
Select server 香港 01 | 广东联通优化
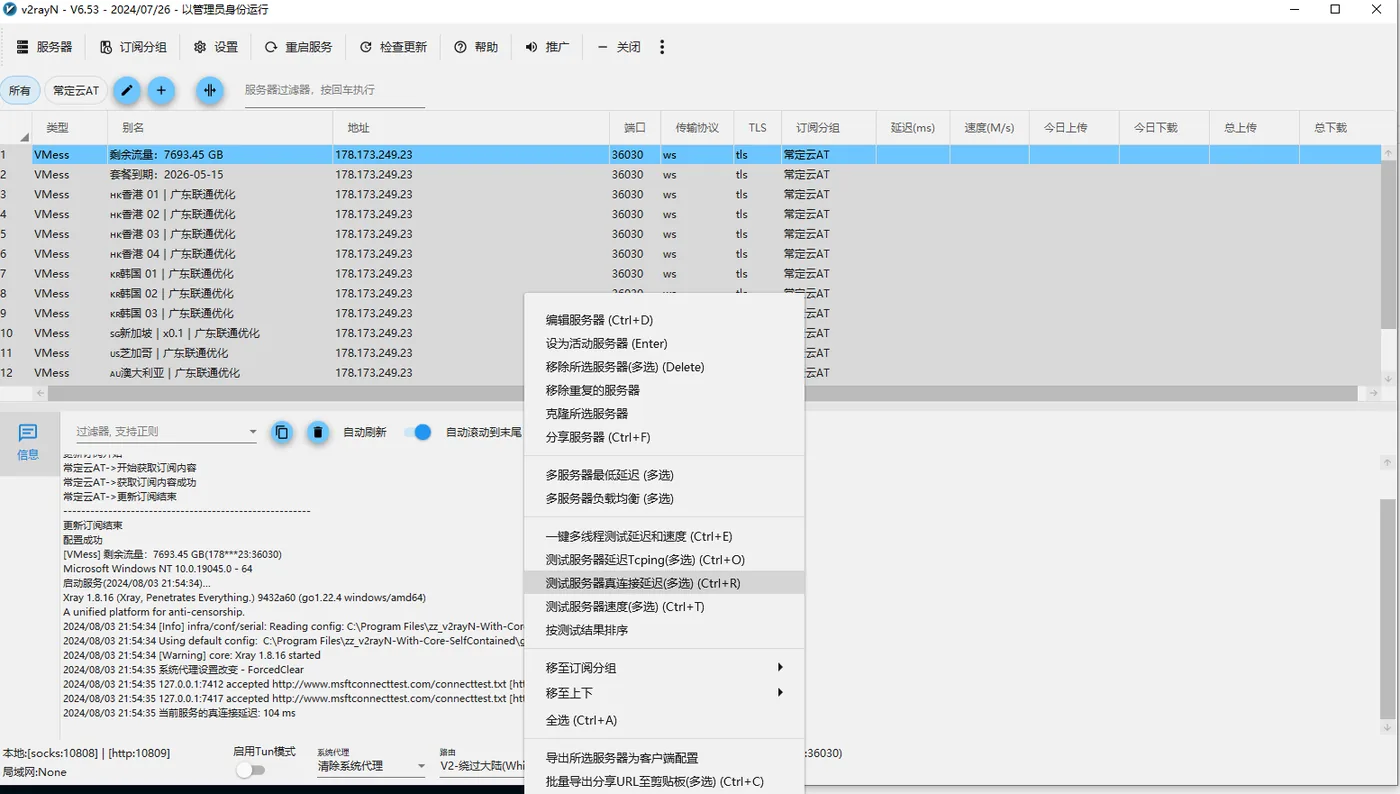690,194
